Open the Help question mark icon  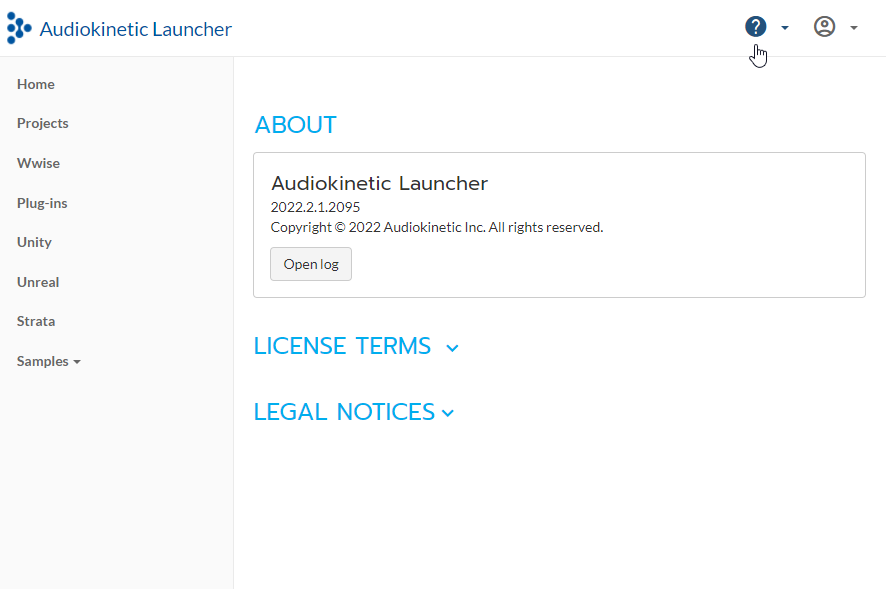click(x=756, y=27)
